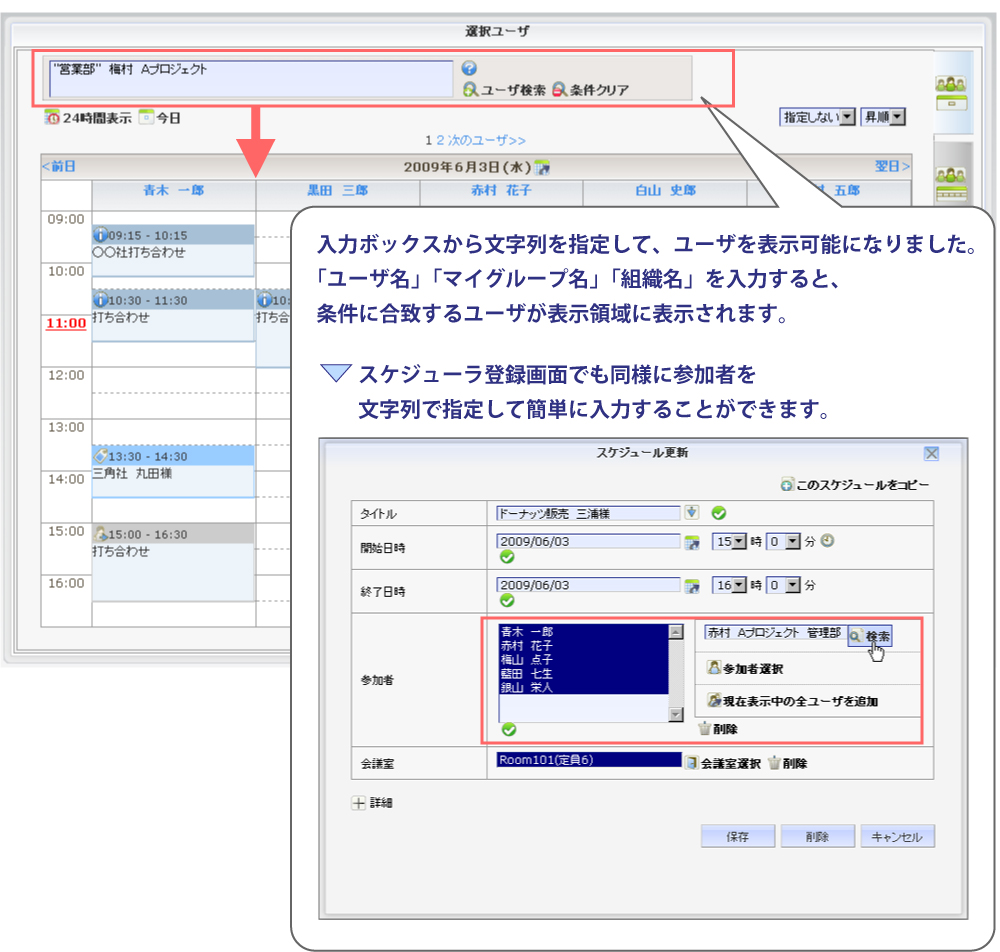The image size is (1000, 952).
Task: Go to next day with 翌日>
Action: (x=892, y=166)
